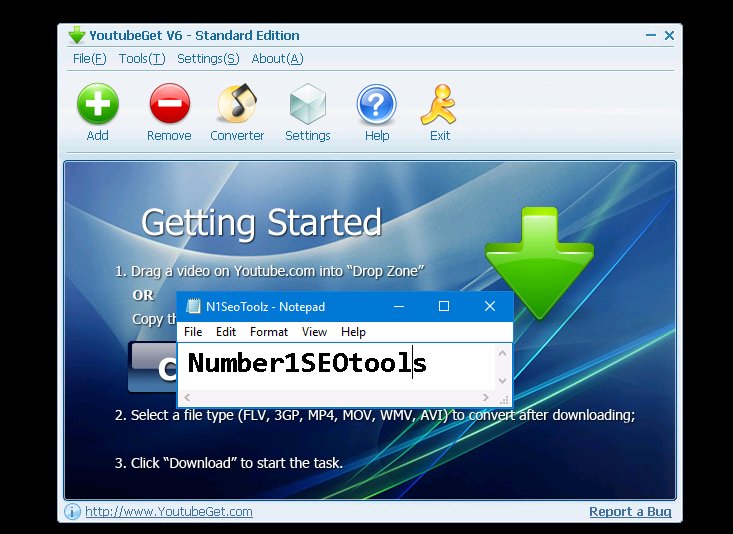The image size is (733, 534).
Task: Click the YoutubeGet green arrow title icon
Action: (x=77, y=36)
